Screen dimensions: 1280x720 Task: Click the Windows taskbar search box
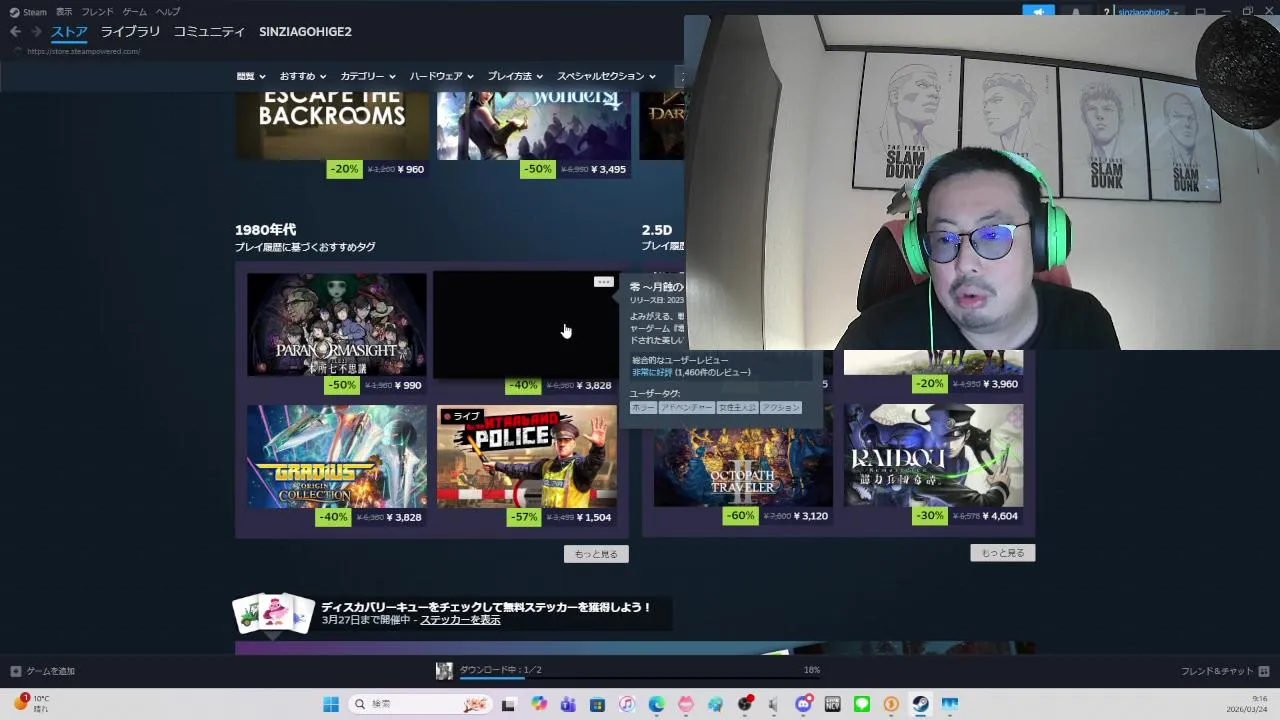point(420,704)
